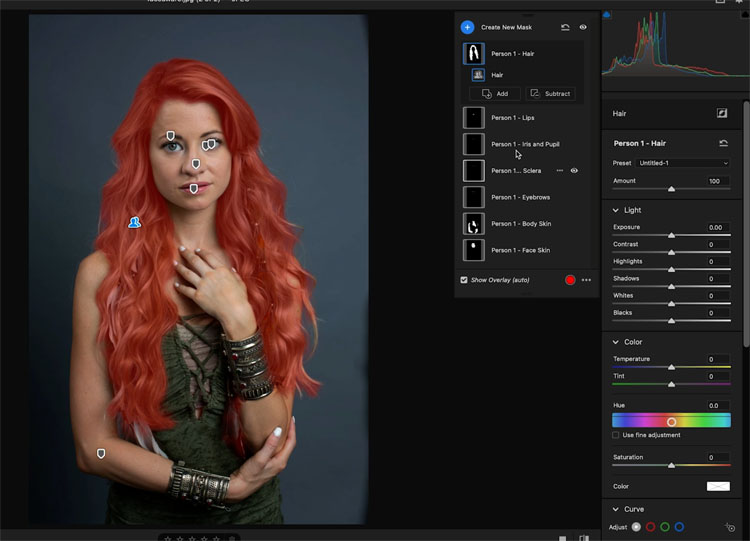Click the Exposure slider handle
This screenshot has height=541, width=750.
tap(672, 235)
